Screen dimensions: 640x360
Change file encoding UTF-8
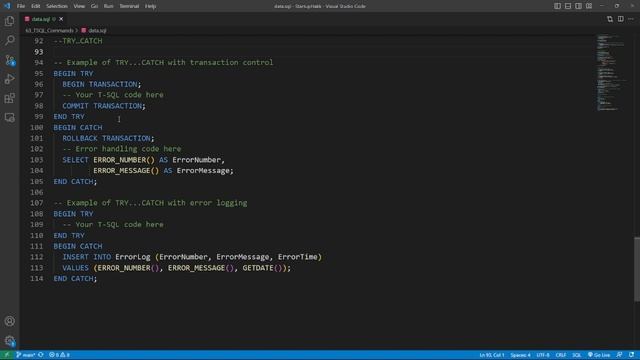[543, 355]
